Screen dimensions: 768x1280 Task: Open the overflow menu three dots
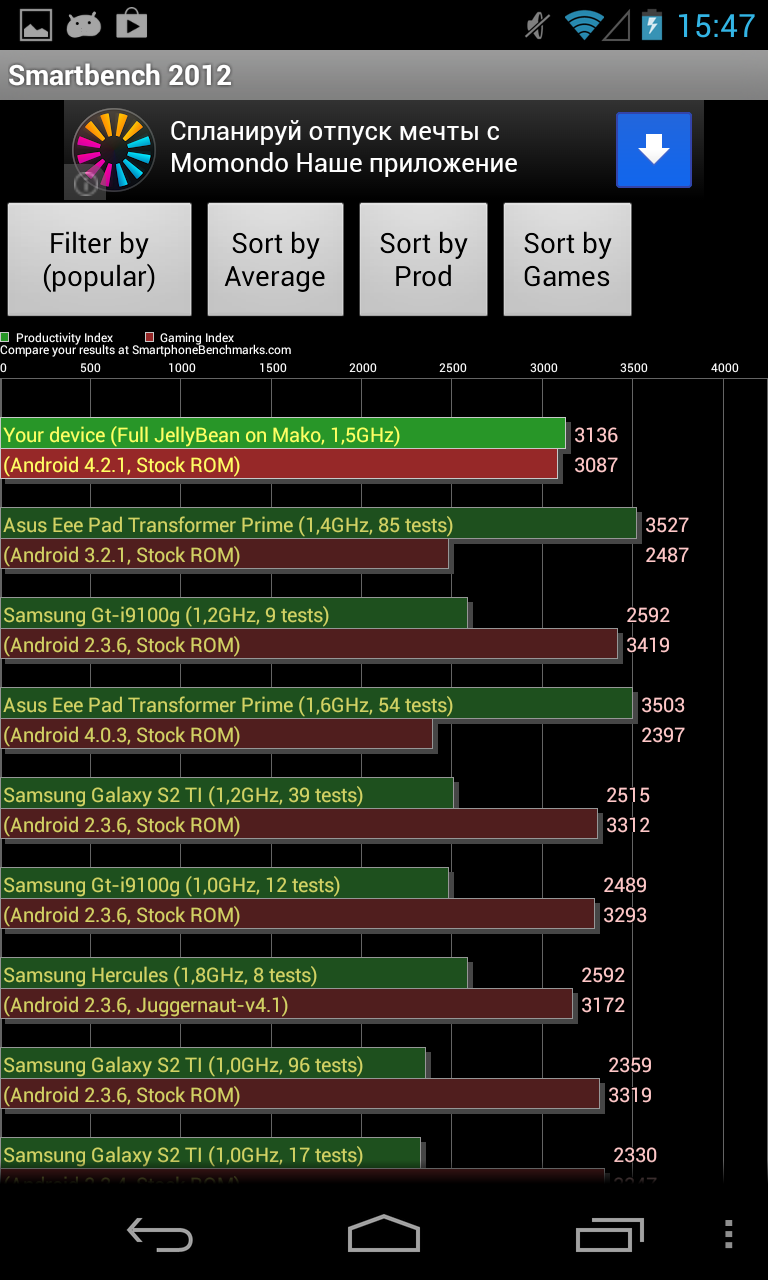coord(729,1235)
